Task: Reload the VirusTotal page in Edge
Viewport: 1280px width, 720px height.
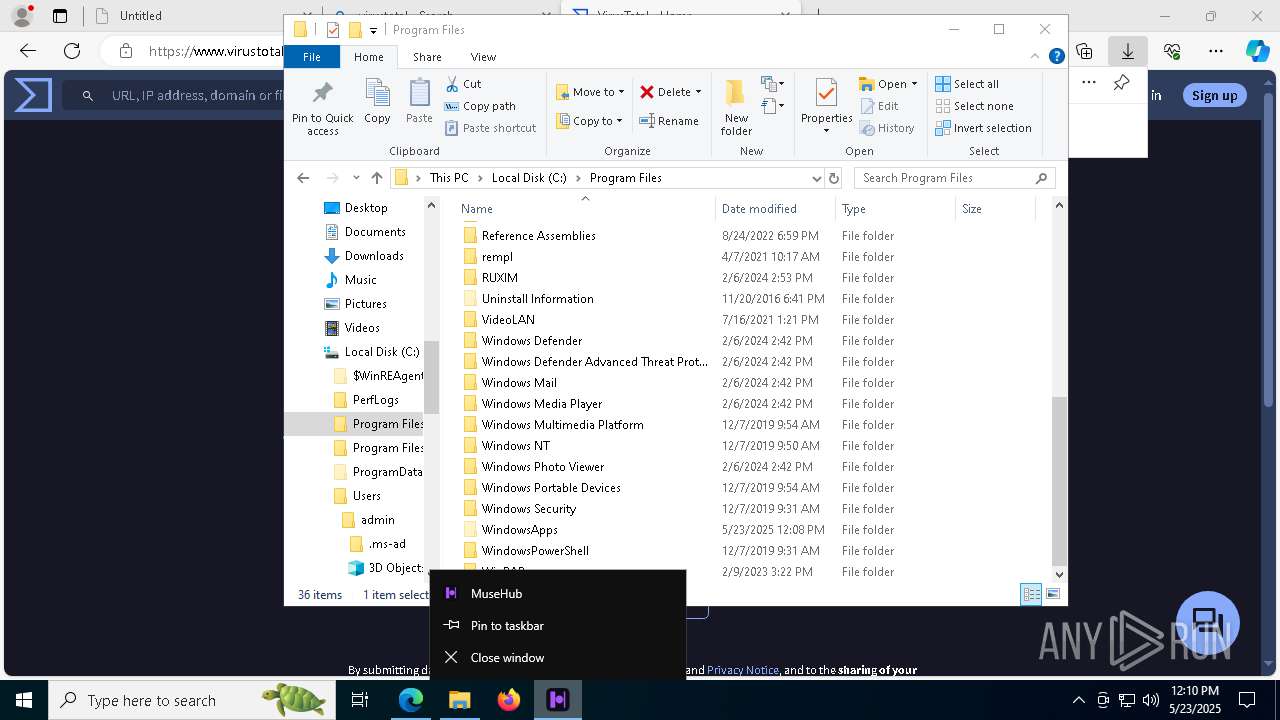Action: click(72, 50)
